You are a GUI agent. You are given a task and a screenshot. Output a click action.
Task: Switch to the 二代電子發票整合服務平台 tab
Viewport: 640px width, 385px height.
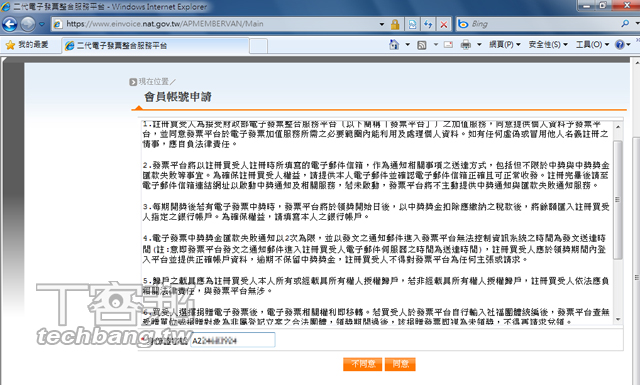(x=155, y=45)
